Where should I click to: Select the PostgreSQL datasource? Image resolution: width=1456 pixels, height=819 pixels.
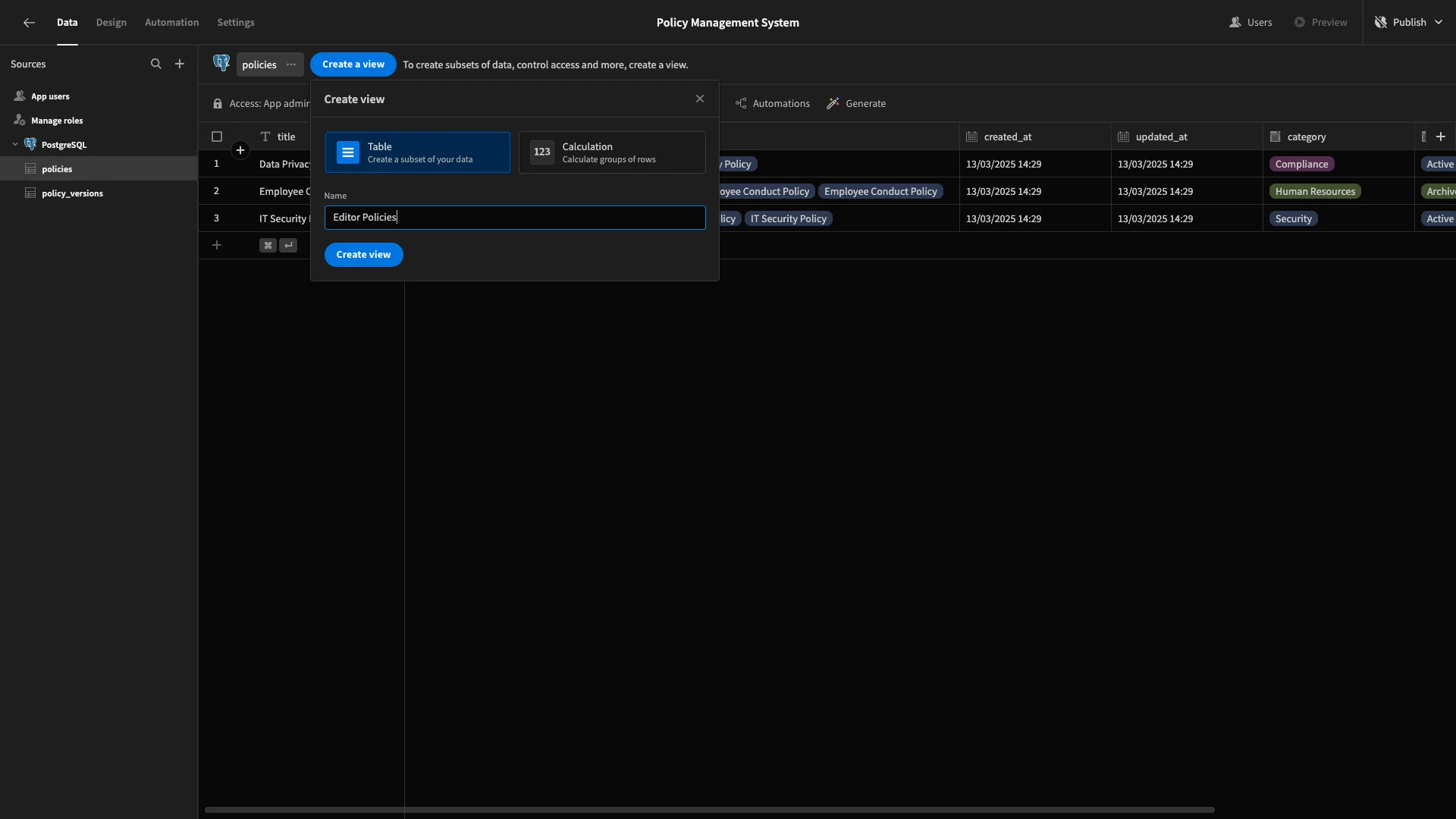[x=64, y=145]
